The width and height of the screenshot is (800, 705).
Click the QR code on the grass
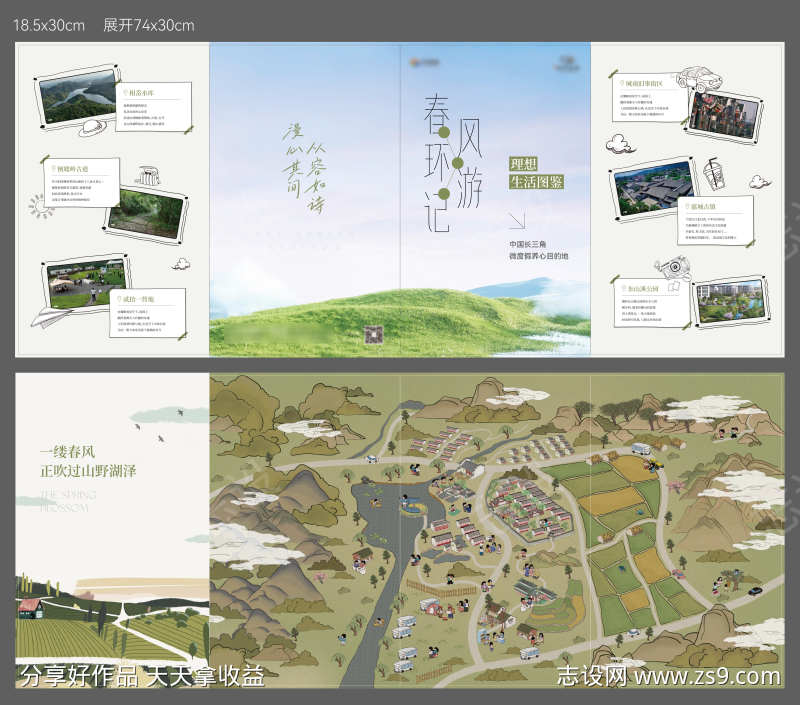[x=374, y=333]
